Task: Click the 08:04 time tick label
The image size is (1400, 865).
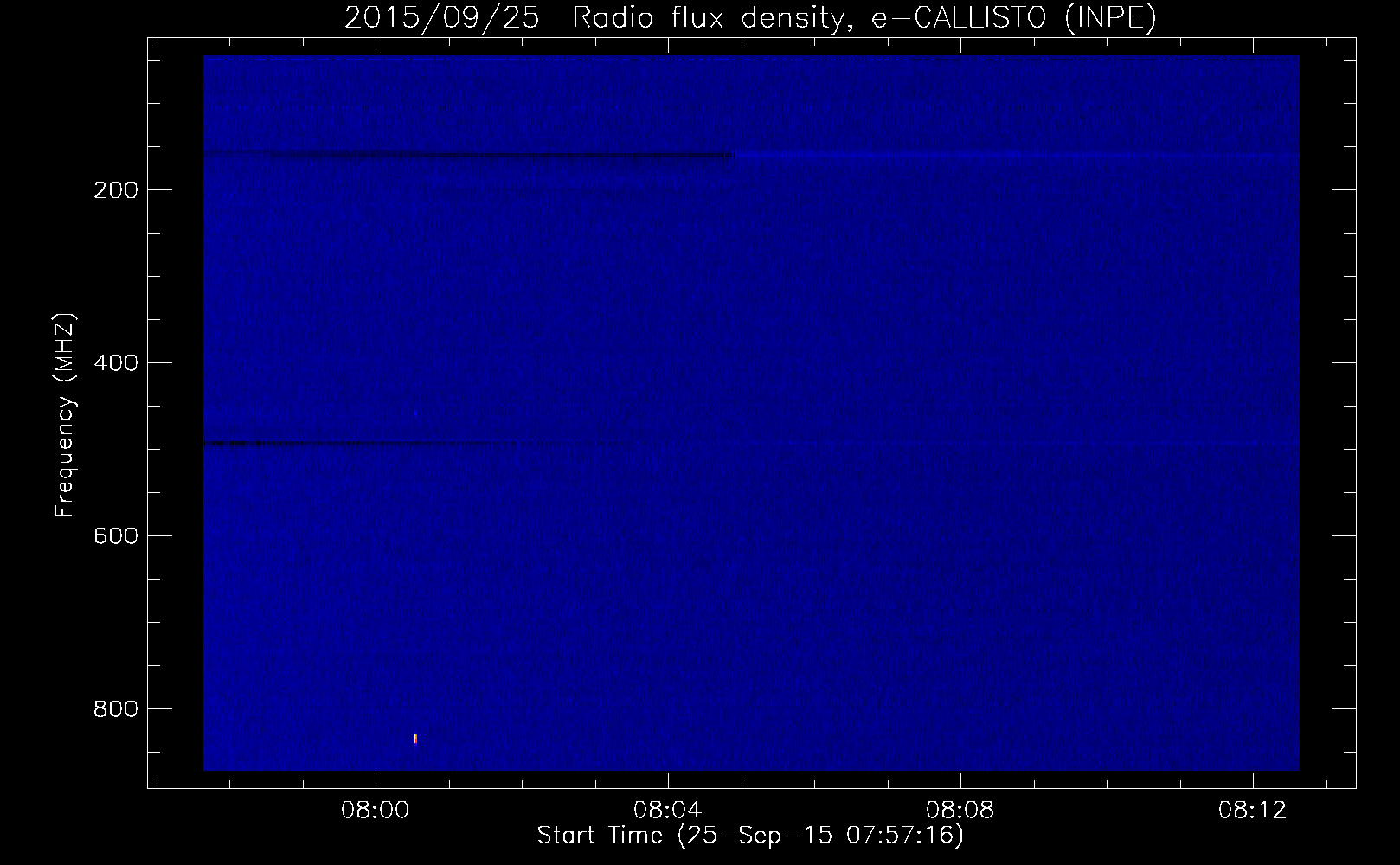Action: click(667, 811)
